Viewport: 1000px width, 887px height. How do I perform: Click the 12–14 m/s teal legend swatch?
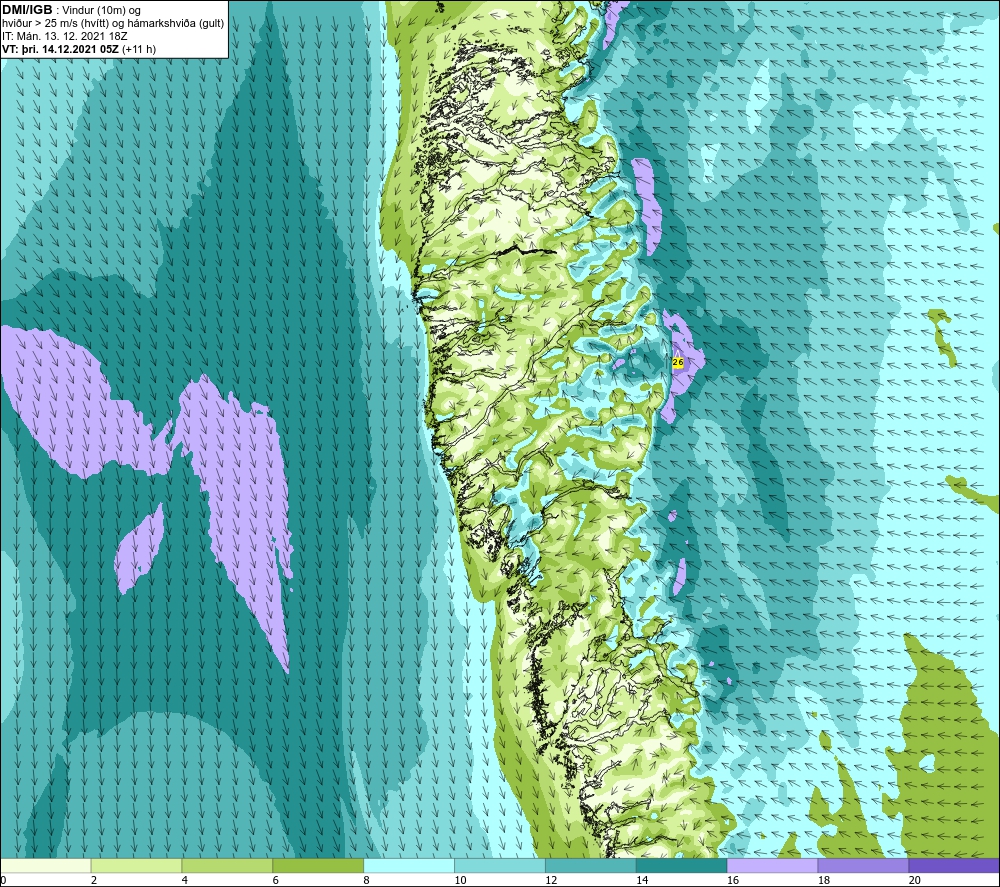591,866
